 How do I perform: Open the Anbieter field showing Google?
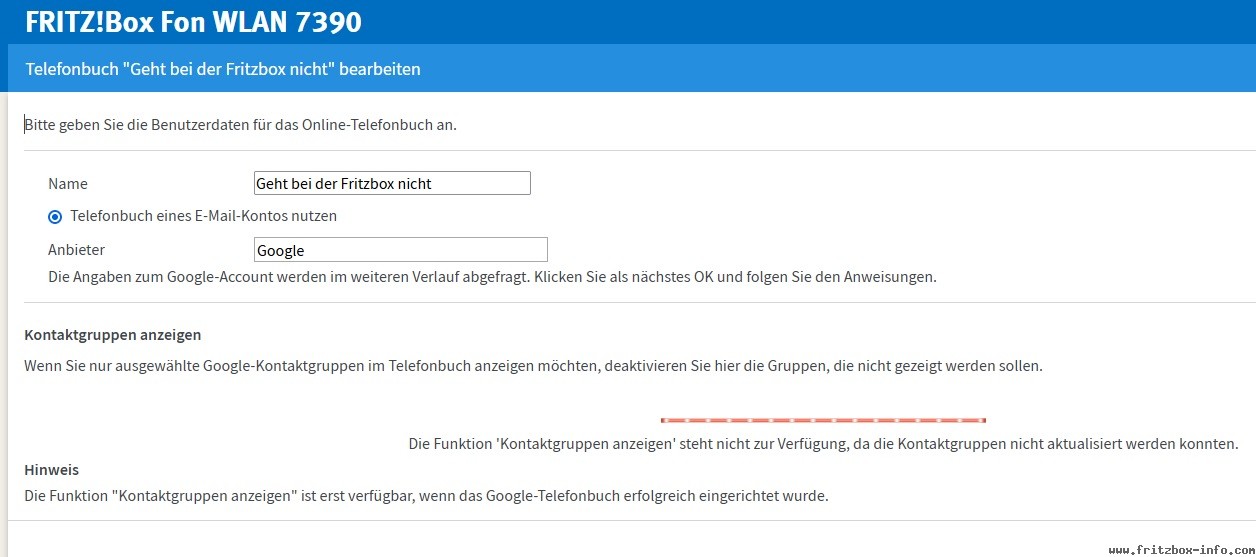coord(401,250)
